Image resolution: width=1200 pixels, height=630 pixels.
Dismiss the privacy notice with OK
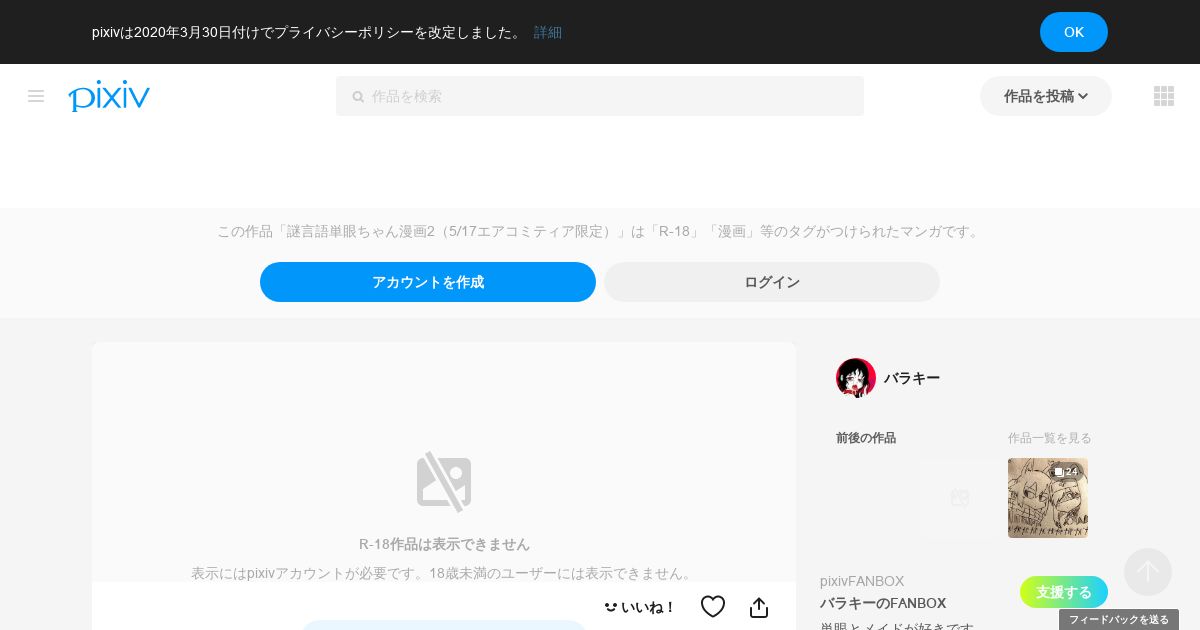pos(1074,32)
